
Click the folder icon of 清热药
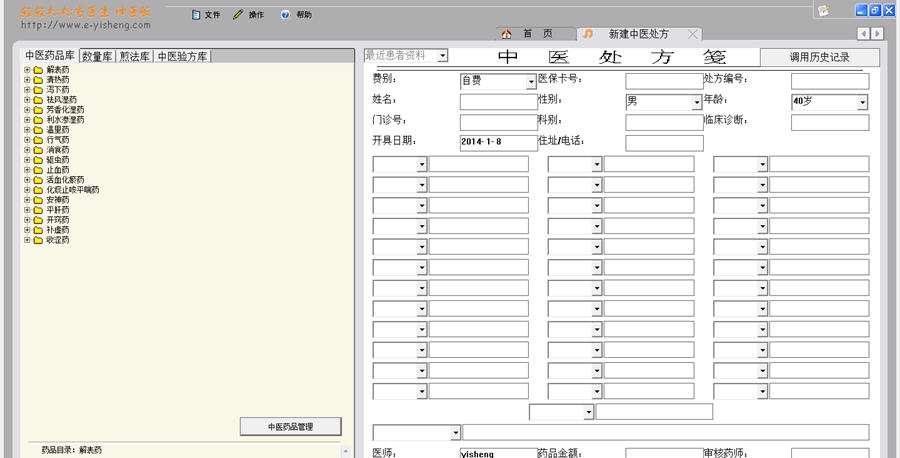coord(38,80)
